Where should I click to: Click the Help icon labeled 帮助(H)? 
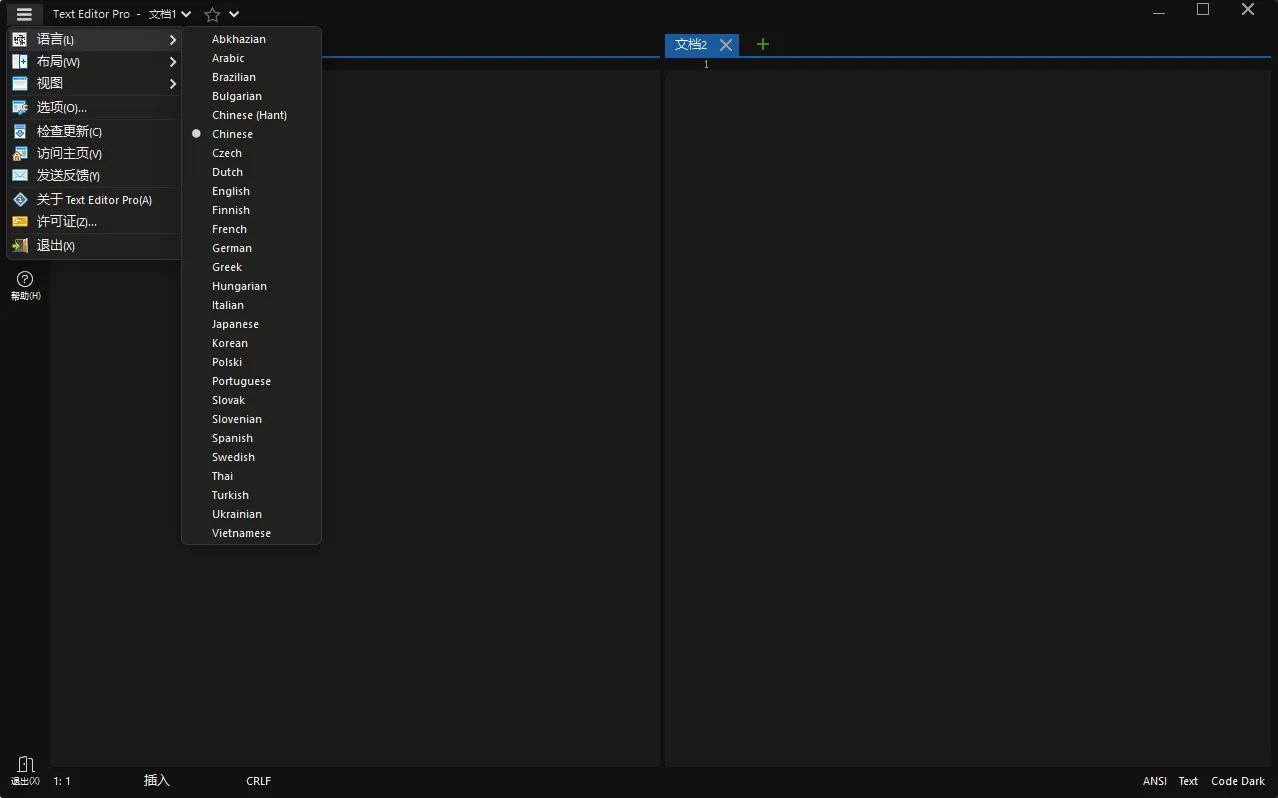tap(25, 285)
